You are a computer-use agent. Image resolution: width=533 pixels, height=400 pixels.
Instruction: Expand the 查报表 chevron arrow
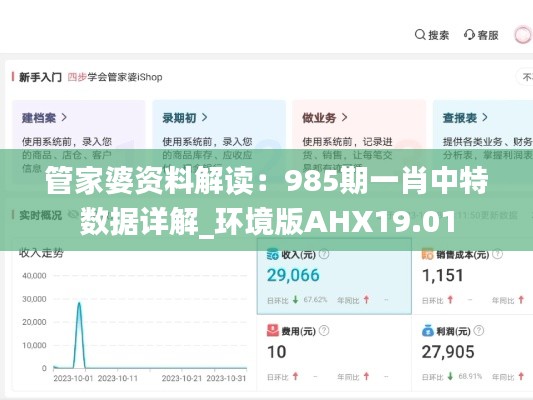pyautogui.click(x=485, y=118)
